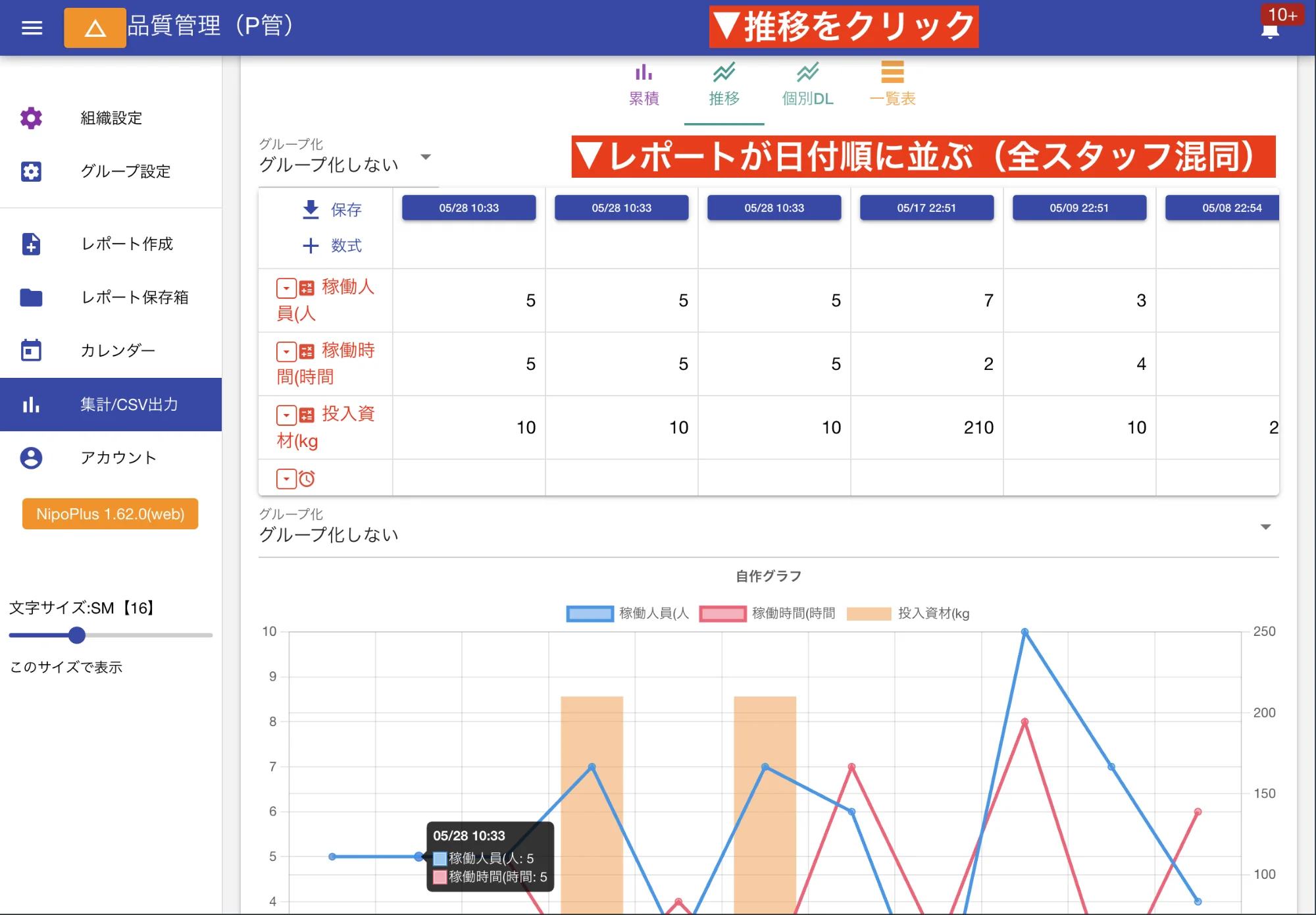The image size is (1316, 915).
Task: Click the 投入資材(kg row label
Action: click(x=326, y=427)
